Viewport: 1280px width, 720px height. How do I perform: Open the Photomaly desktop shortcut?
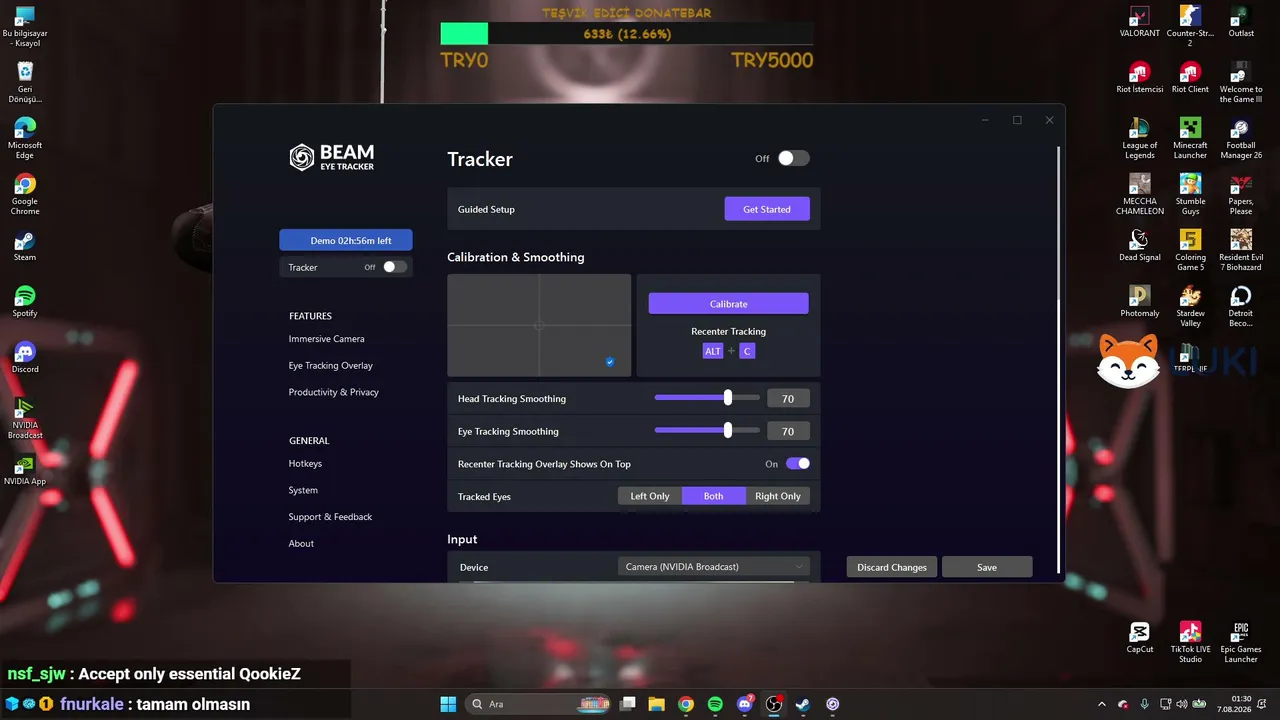pyautogui.click(x=1139, y=302)
